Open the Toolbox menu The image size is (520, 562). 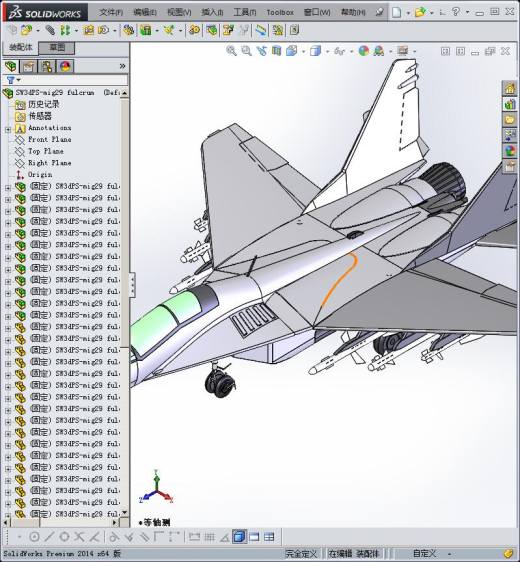click(x=280, y=12)
